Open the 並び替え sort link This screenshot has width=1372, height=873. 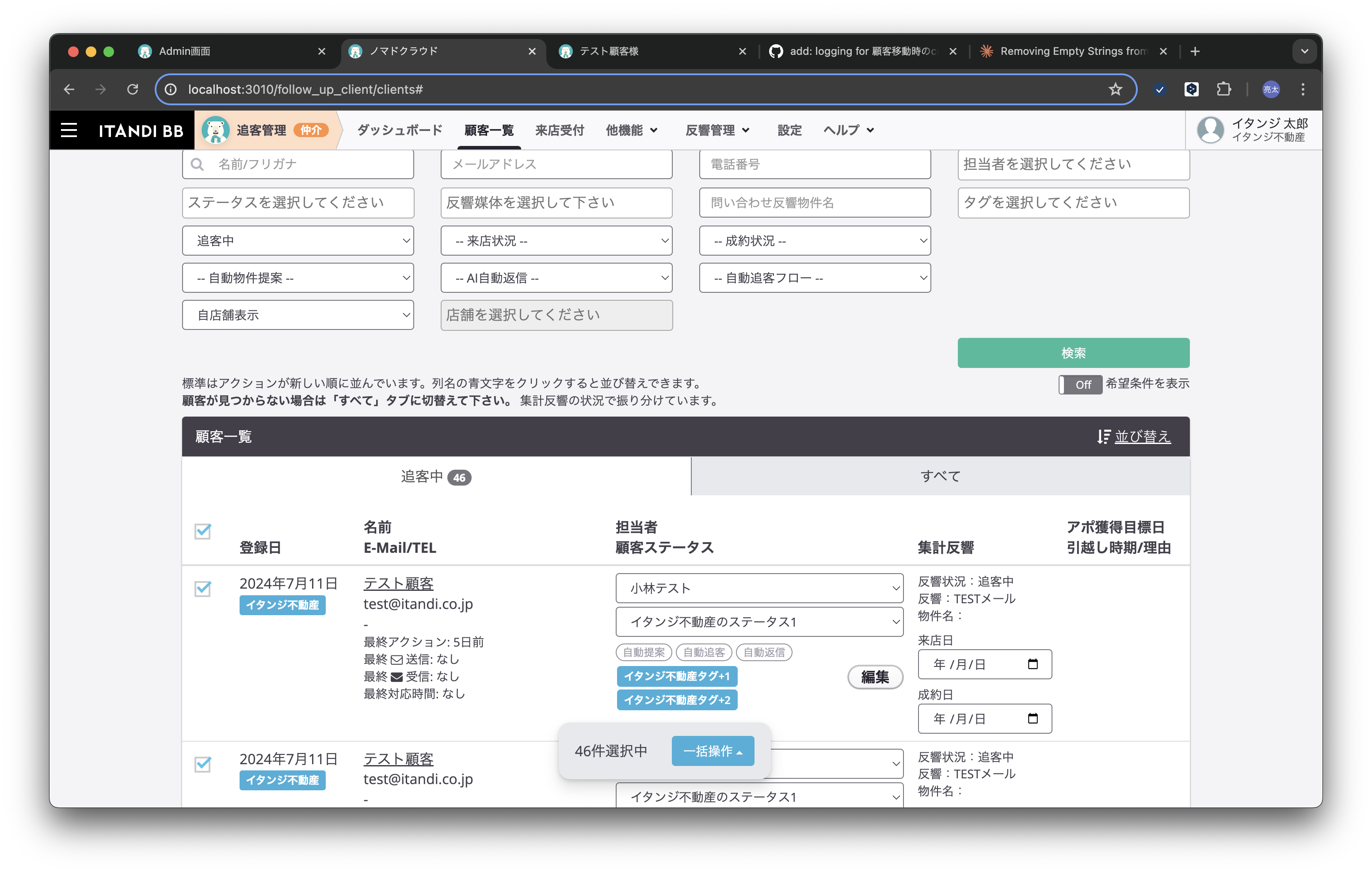pos(1143,437)
